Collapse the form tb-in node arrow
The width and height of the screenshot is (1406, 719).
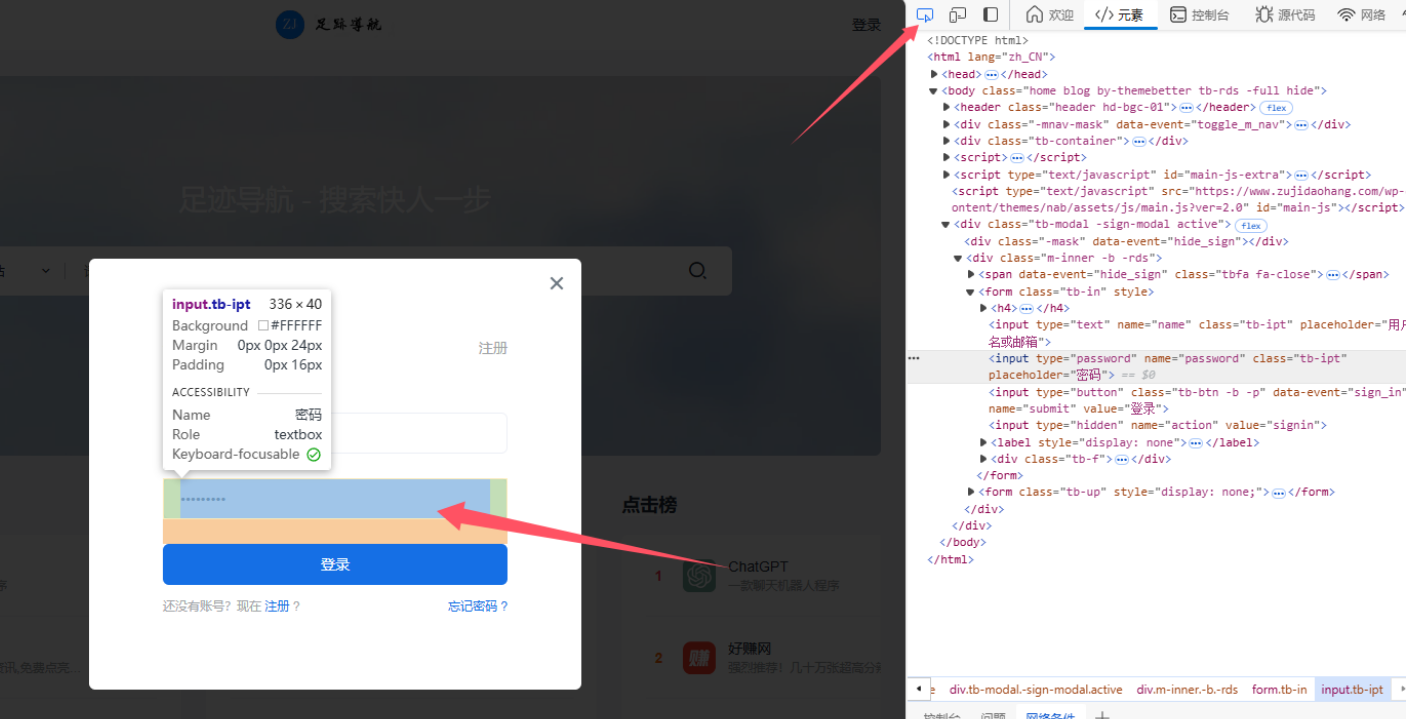[x=970, y=292]
